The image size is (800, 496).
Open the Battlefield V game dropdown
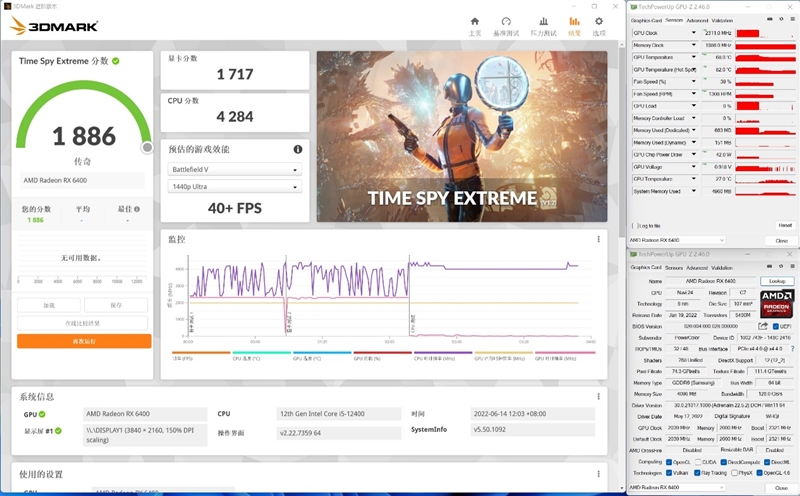(x=235, y=169)
